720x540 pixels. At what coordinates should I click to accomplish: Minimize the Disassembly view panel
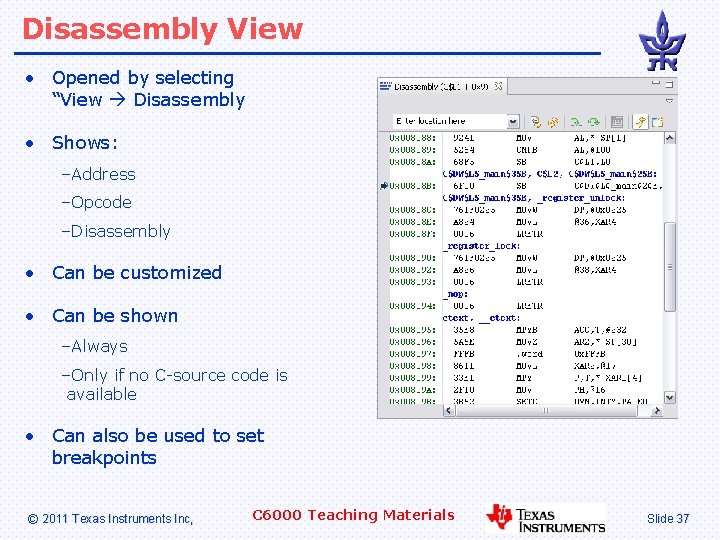tap(656, 84)
